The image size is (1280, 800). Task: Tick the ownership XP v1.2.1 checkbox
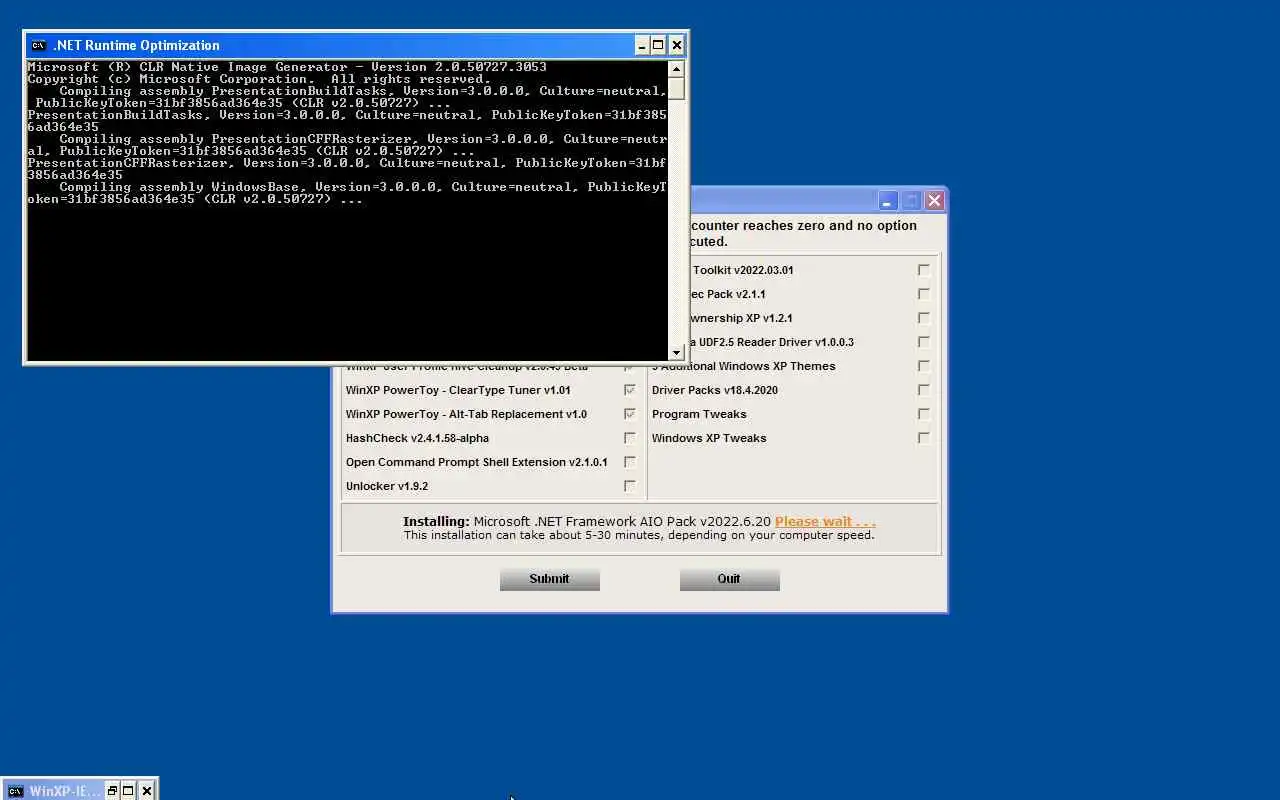click(924, 318)
